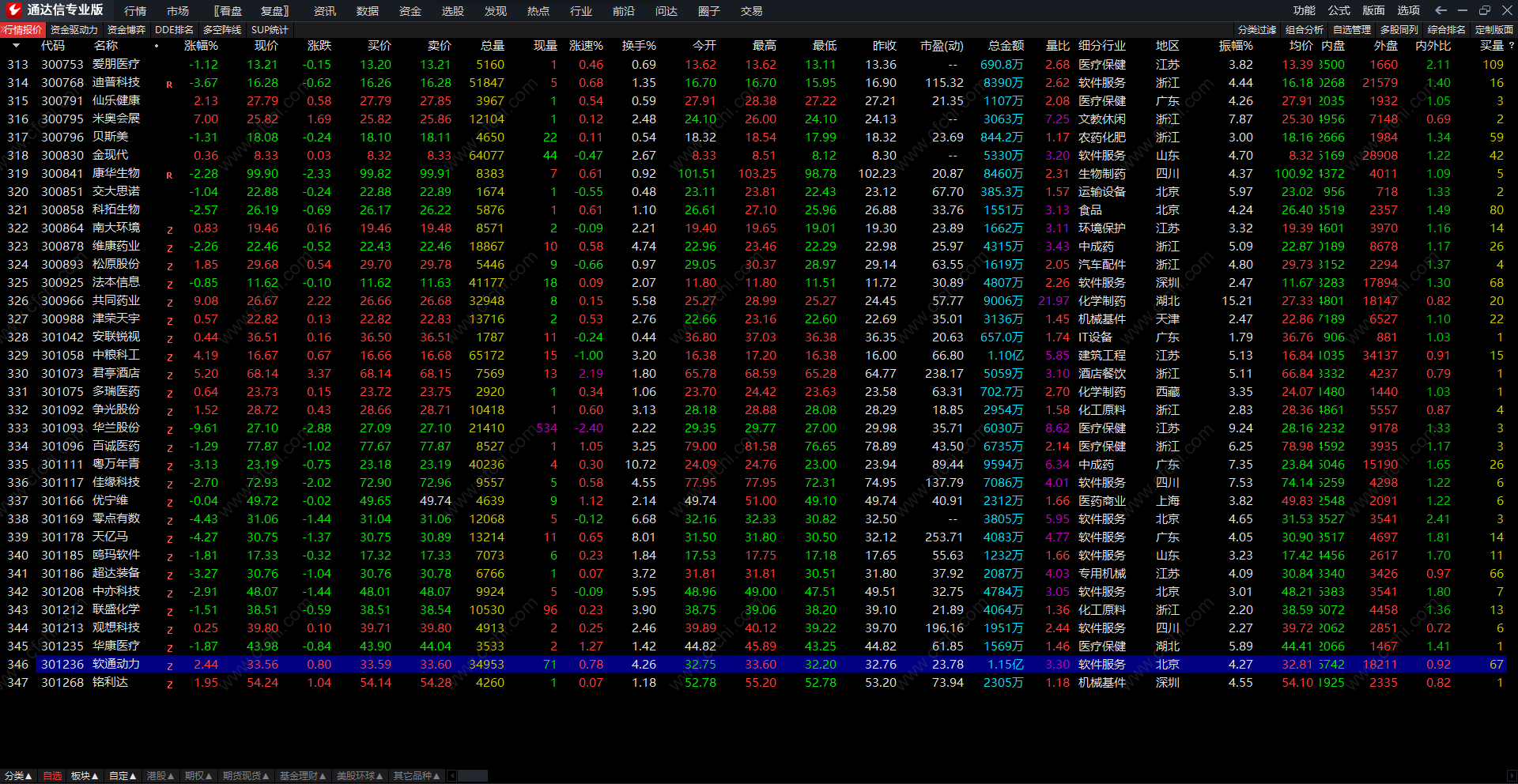The image size is (1518, 784).
Task: Open the 选项 menu
Action: click(1409, 10)
